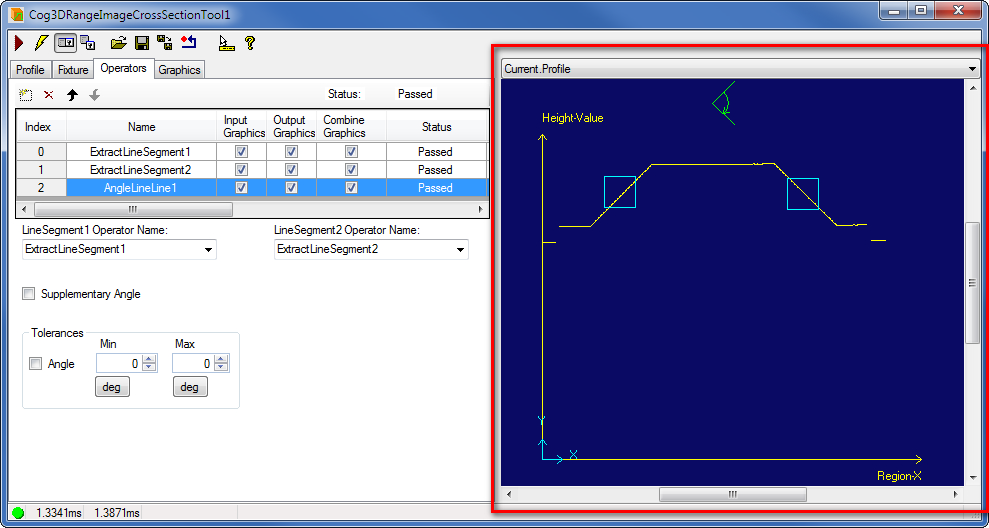Click the lightning bolt electric mode icon
The image size is (989, 528).
pos(40,43)
